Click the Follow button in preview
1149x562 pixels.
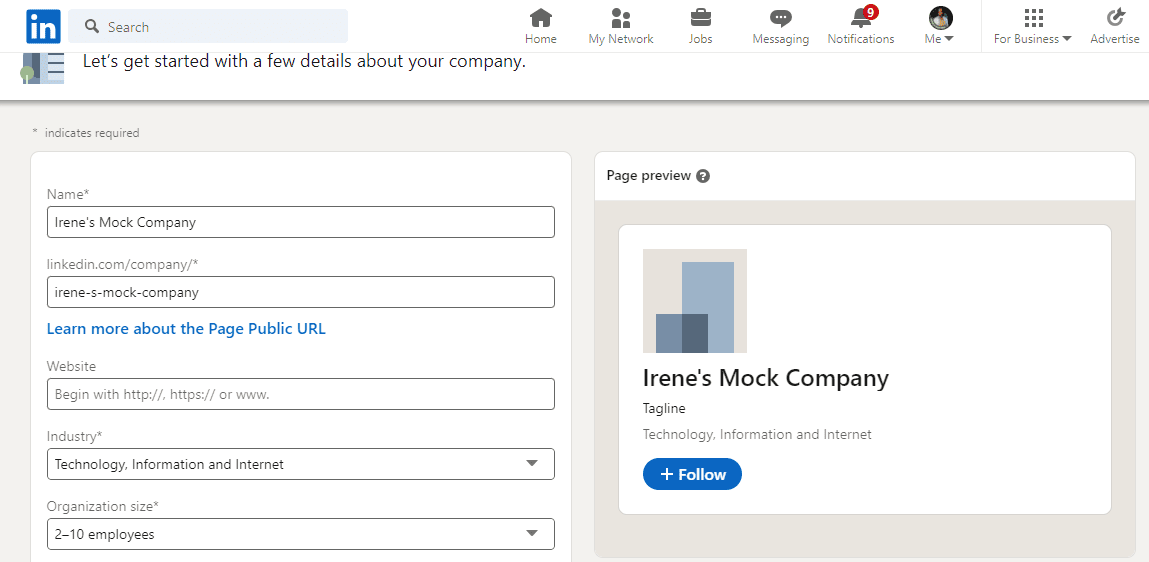692,474
